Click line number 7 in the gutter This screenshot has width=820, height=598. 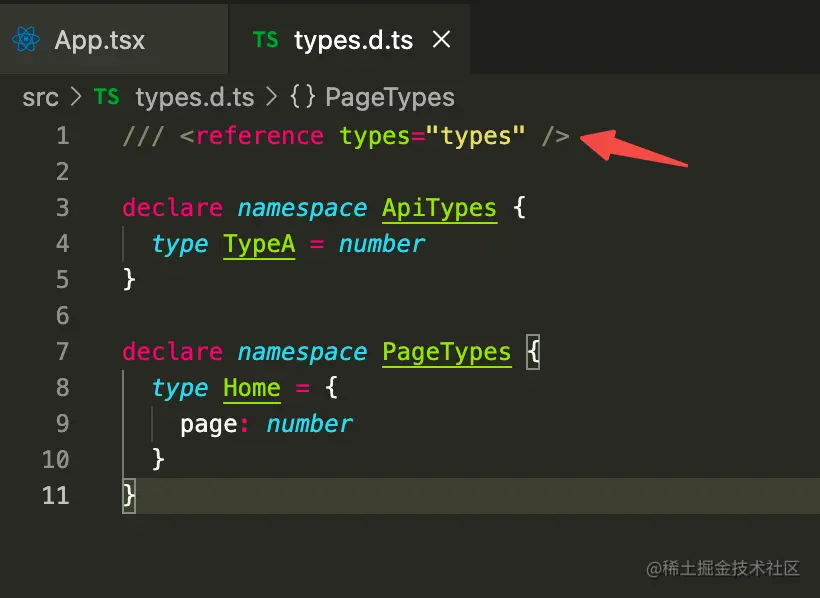click(62, 352)
